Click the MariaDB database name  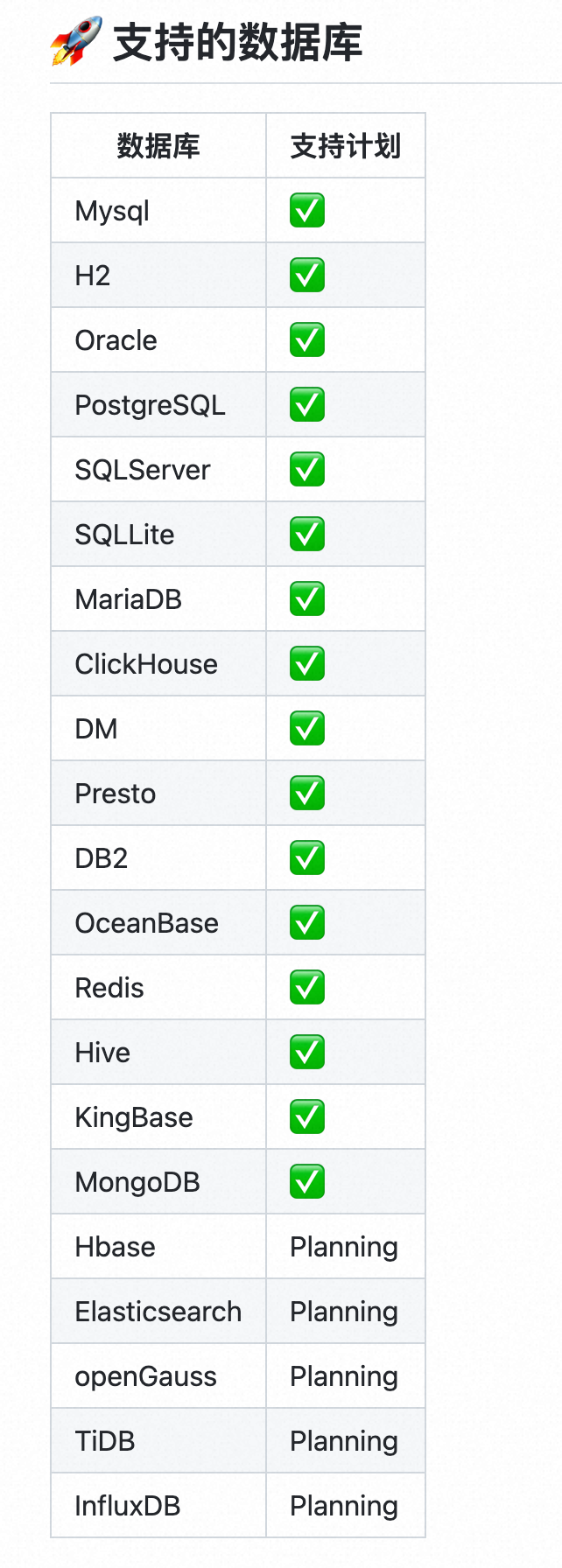click(129, 599)
